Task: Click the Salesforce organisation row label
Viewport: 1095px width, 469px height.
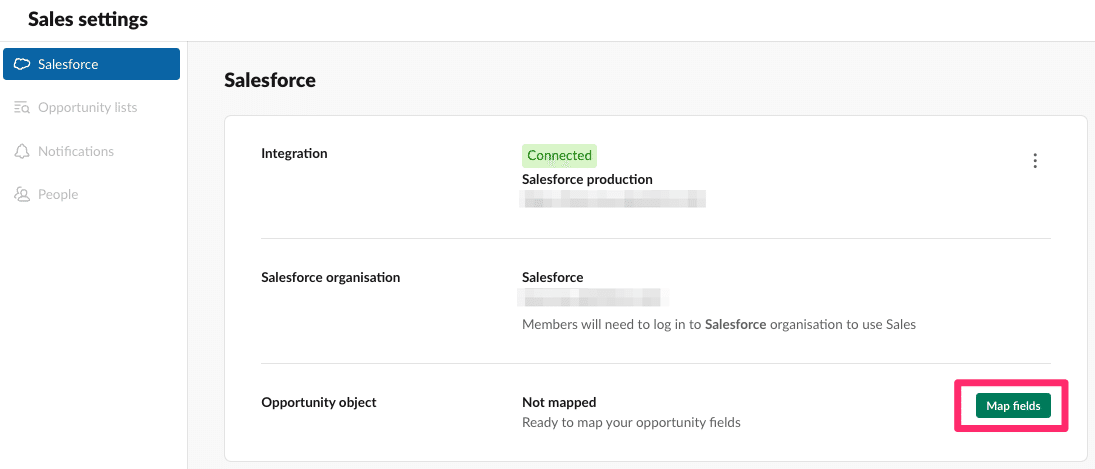Action: [x=330, y=277]
